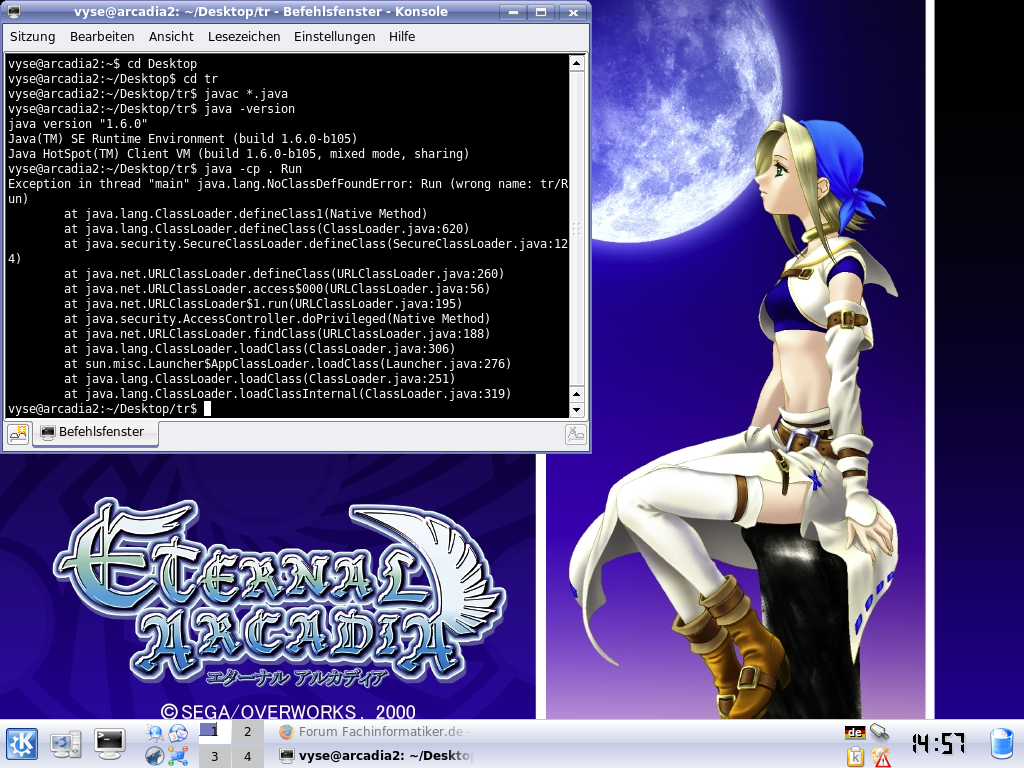Click the digital clock showing 14:57
Viewport: 1024px width, 768px height.
(x=938, y=743)
